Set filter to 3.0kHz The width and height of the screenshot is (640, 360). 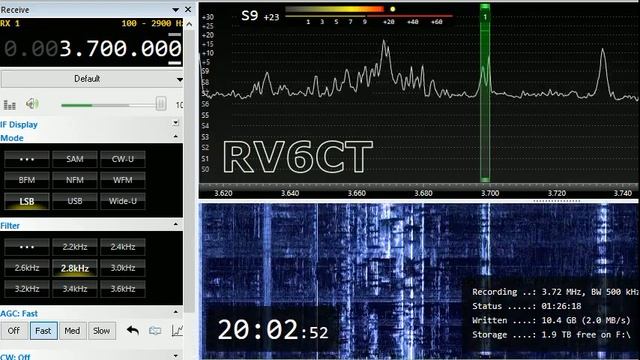pyautogui.click(x=122, y=268)
